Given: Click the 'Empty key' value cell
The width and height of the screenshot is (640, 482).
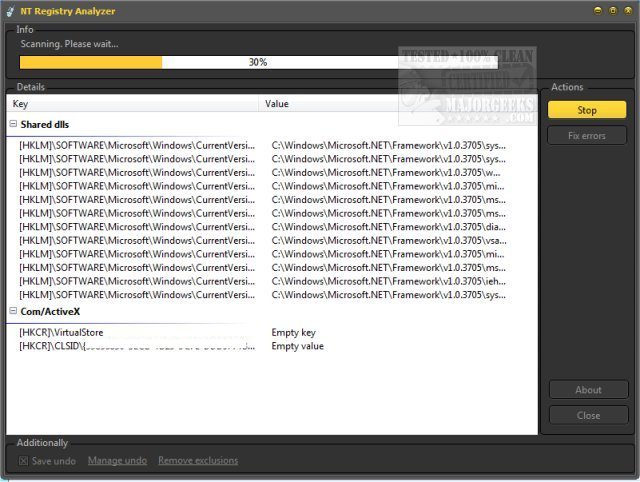Looking at the screenshot, I should coord(293,332).
